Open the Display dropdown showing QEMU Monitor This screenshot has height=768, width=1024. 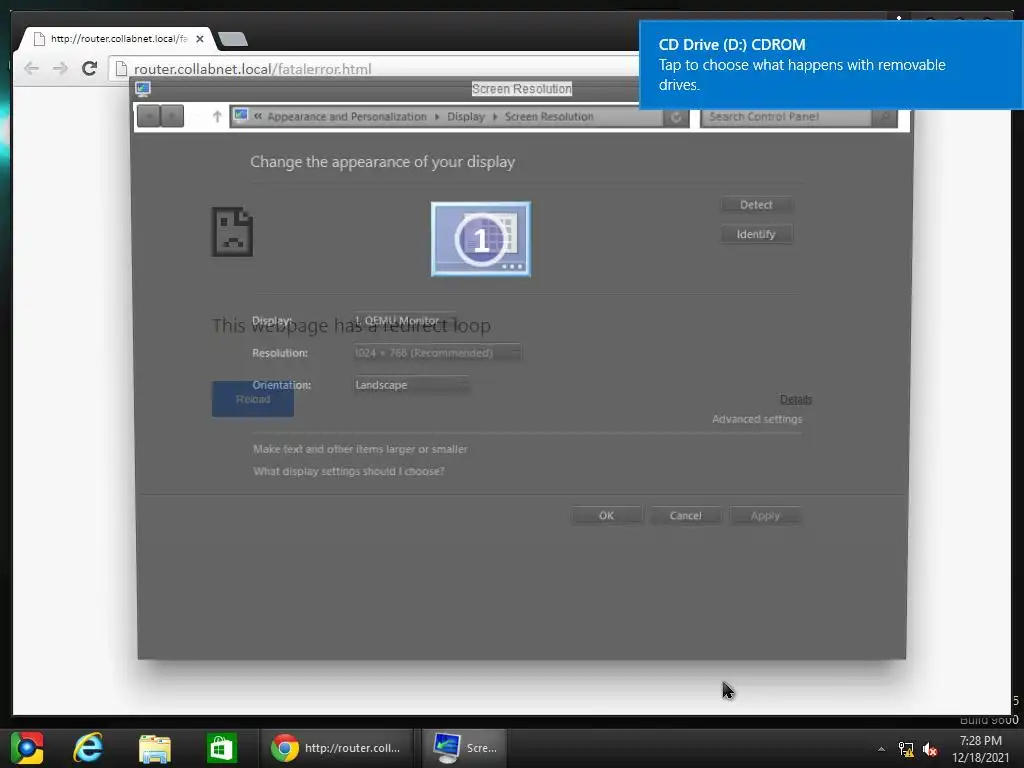tap(404, 321)
